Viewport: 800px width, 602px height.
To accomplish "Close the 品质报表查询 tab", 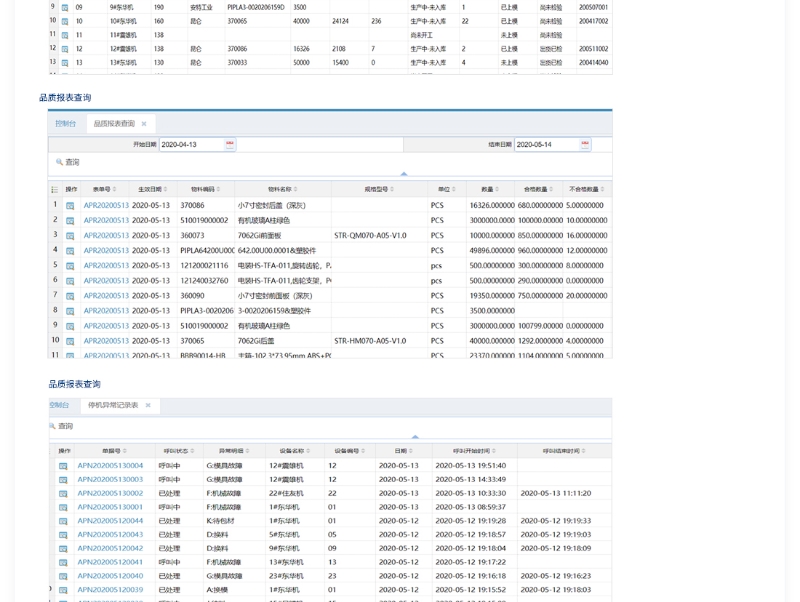I will [x=144, y=123].
